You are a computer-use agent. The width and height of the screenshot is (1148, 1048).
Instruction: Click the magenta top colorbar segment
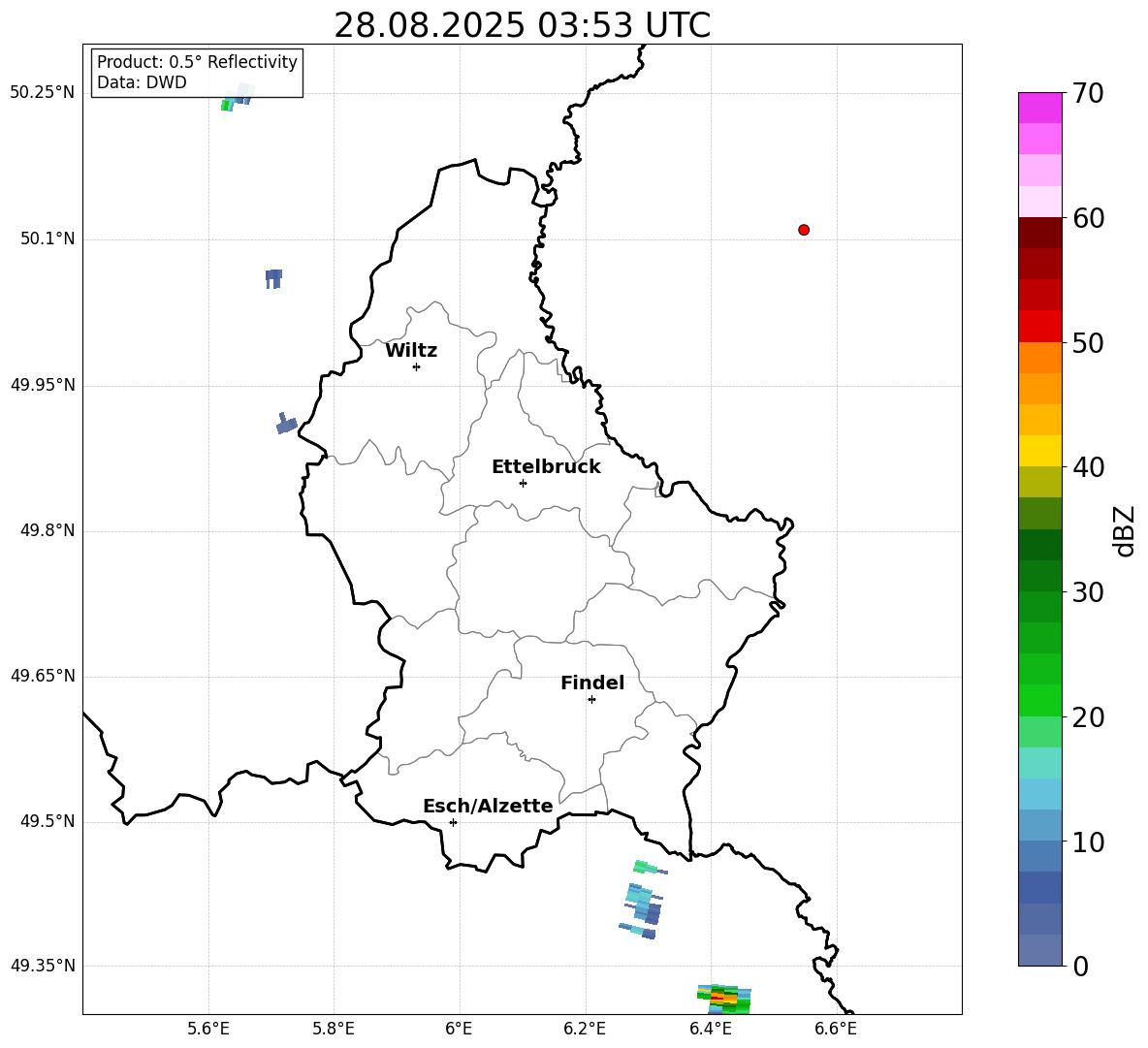click(1039, 108)
